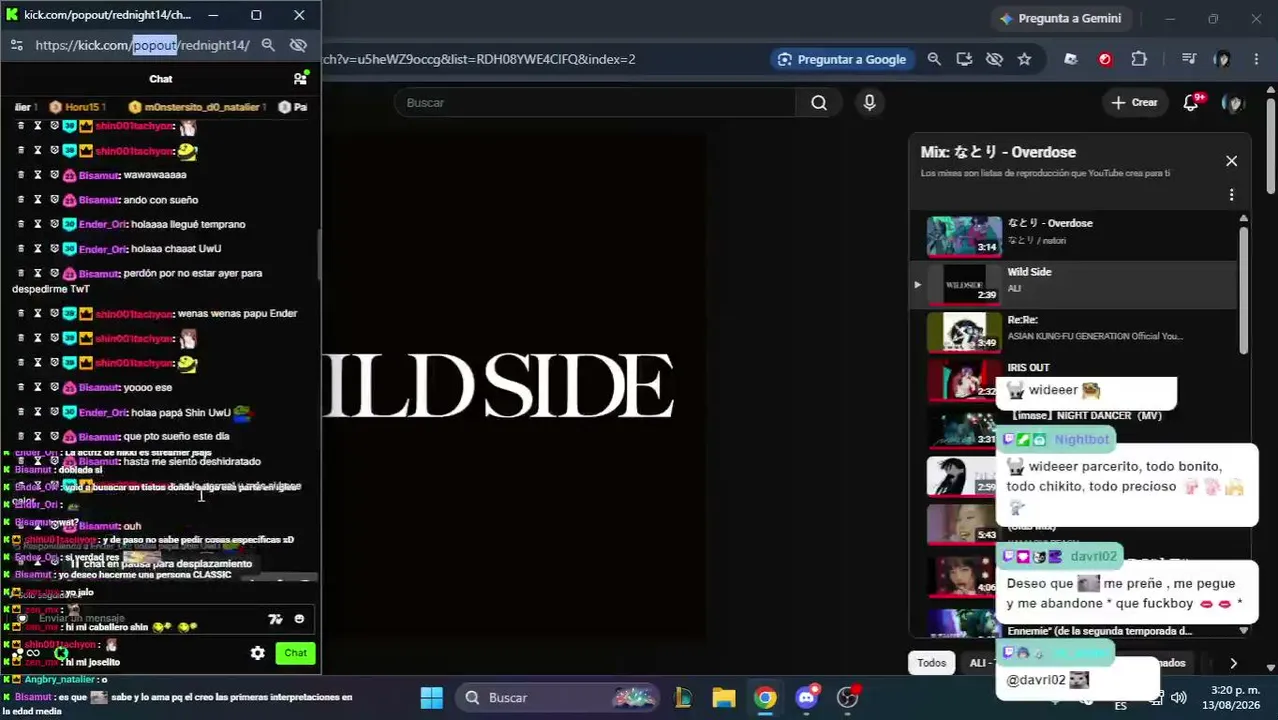Open YouTube account avatar menu
1278x720 pixels.
1233,102
